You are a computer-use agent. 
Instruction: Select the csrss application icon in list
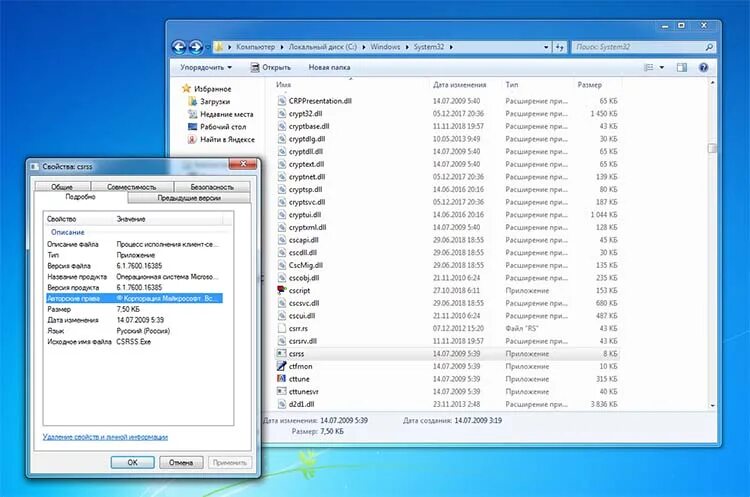(x=281, y=353)
